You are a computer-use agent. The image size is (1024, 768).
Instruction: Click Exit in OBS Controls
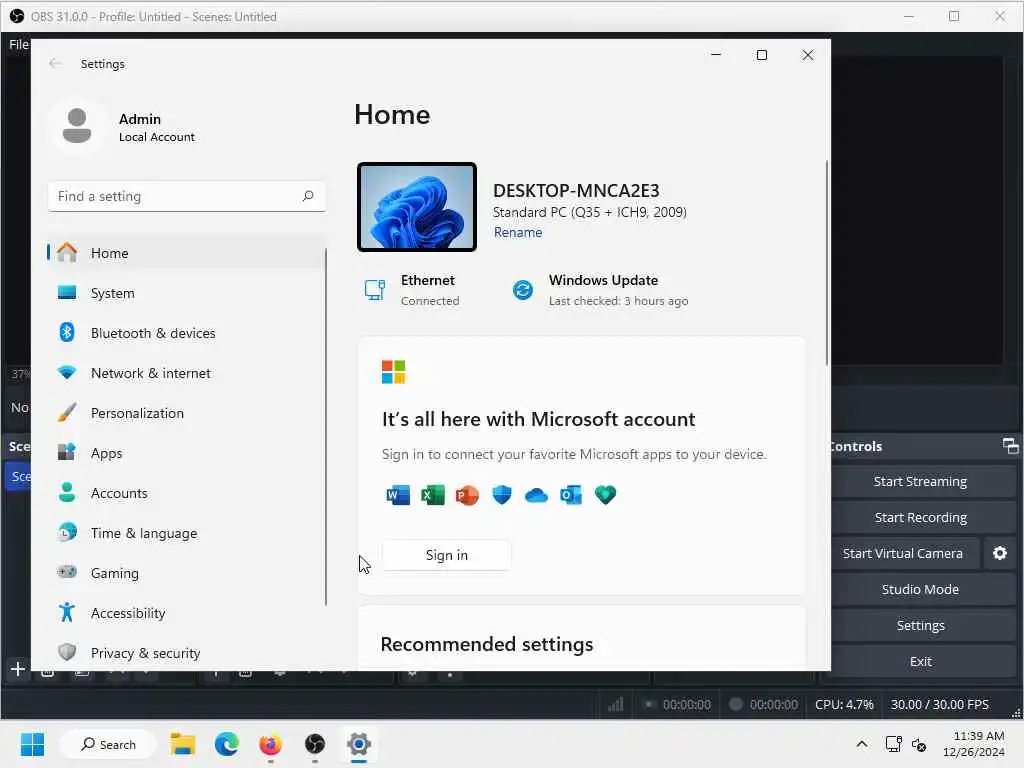920,661
